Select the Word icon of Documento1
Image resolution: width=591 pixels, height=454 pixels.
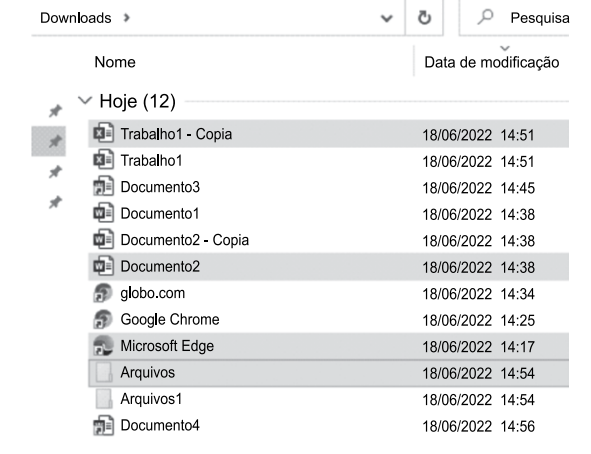[x=103, y=213]
